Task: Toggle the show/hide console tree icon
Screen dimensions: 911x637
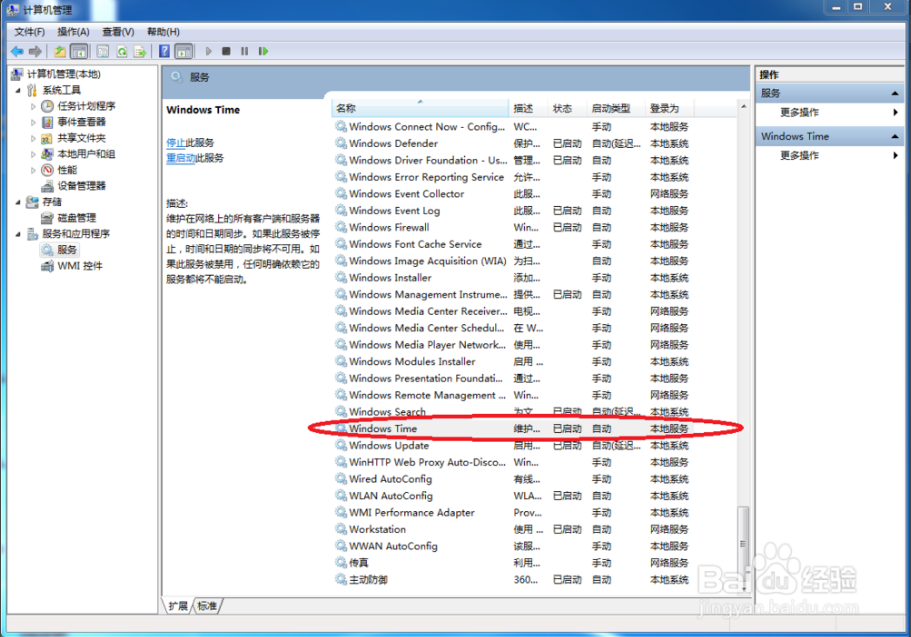Action: tap(79, 52)
